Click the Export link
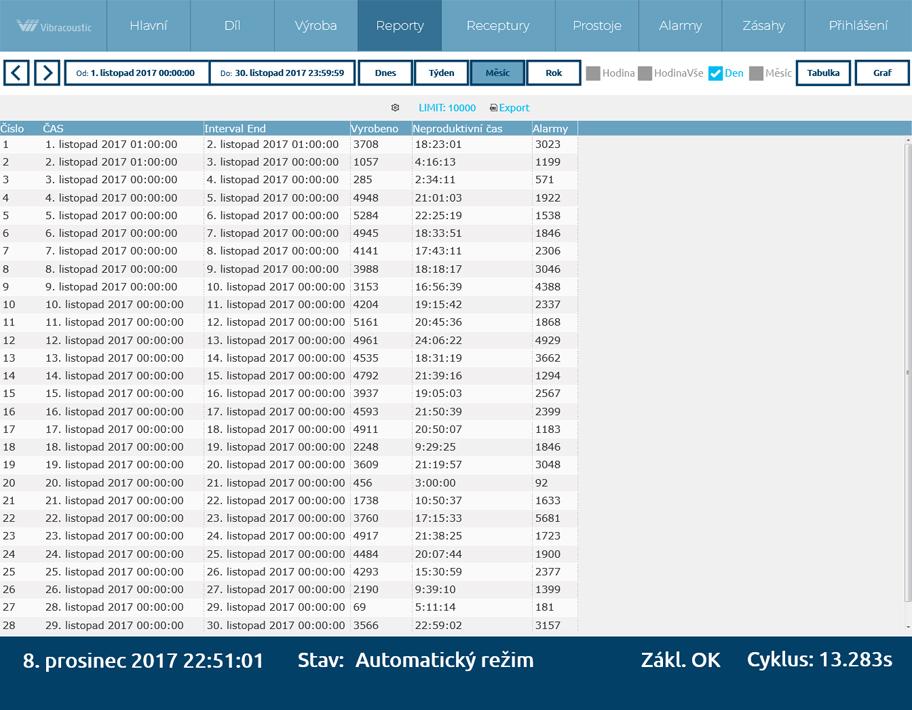This screenshot has width=912, height=710. [514, 108]
